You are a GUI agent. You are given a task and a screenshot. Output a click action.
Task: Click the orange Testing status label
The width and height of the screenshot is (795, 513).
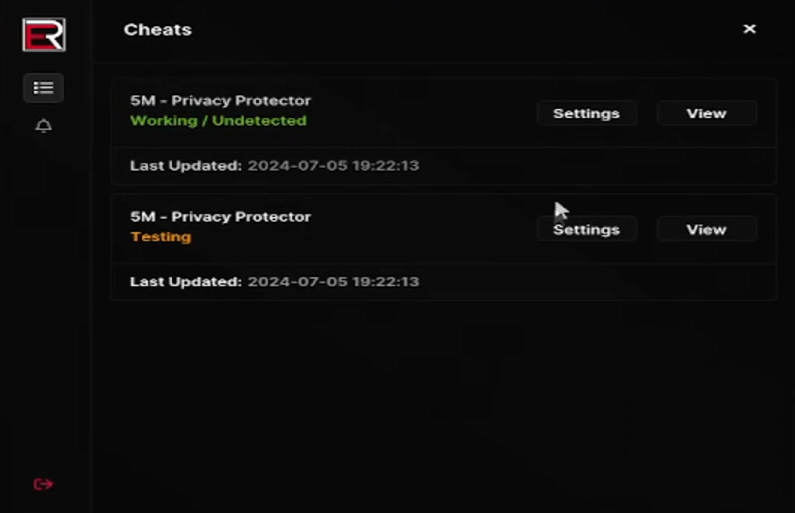tap(160, 237)
